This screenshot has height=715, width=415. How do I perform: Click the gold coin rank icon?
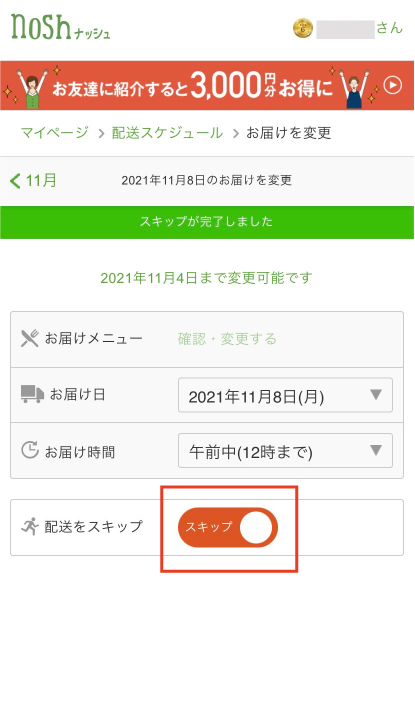pos(303,28)
